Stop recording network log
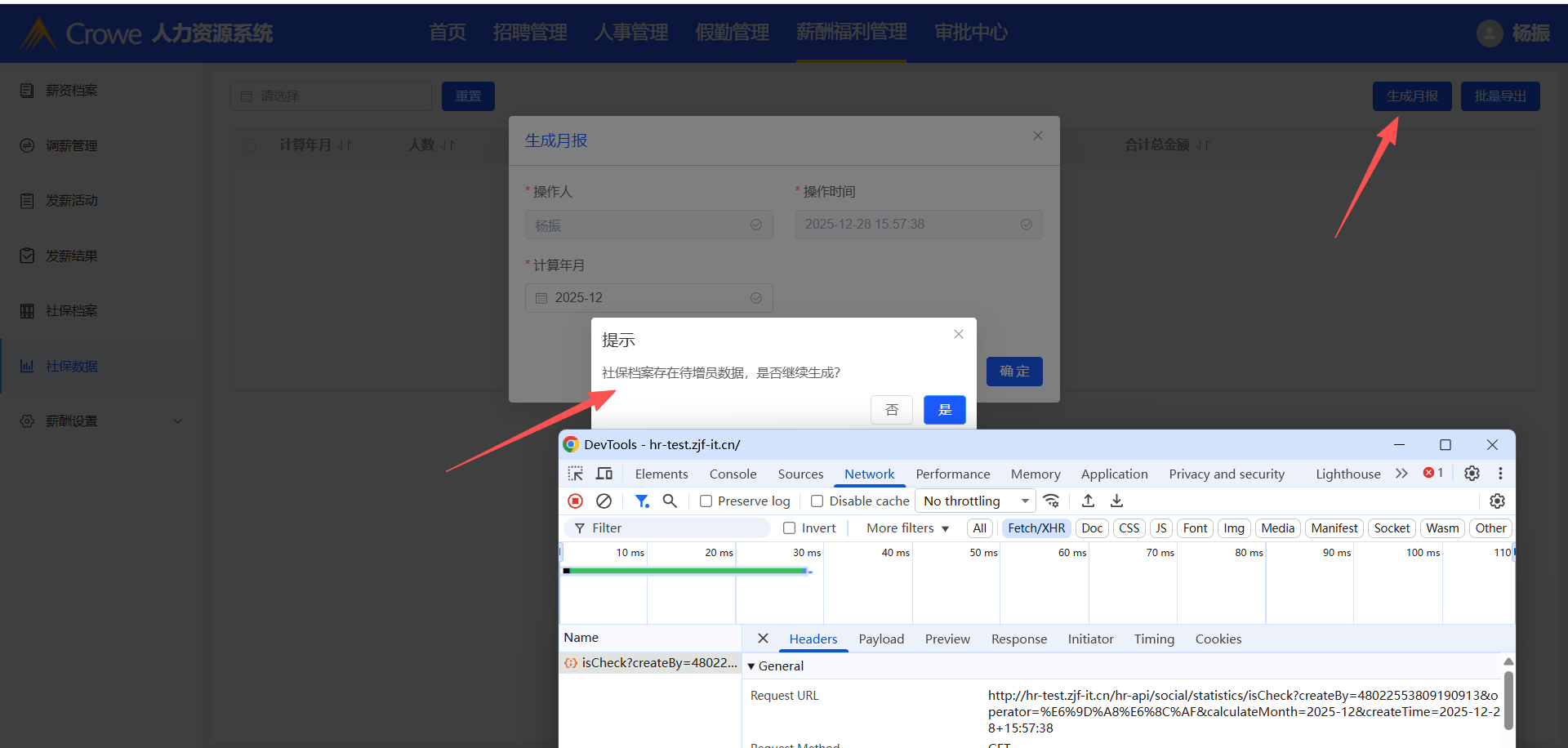Screen dimensions: 1568x748 [x=576, y=501]
